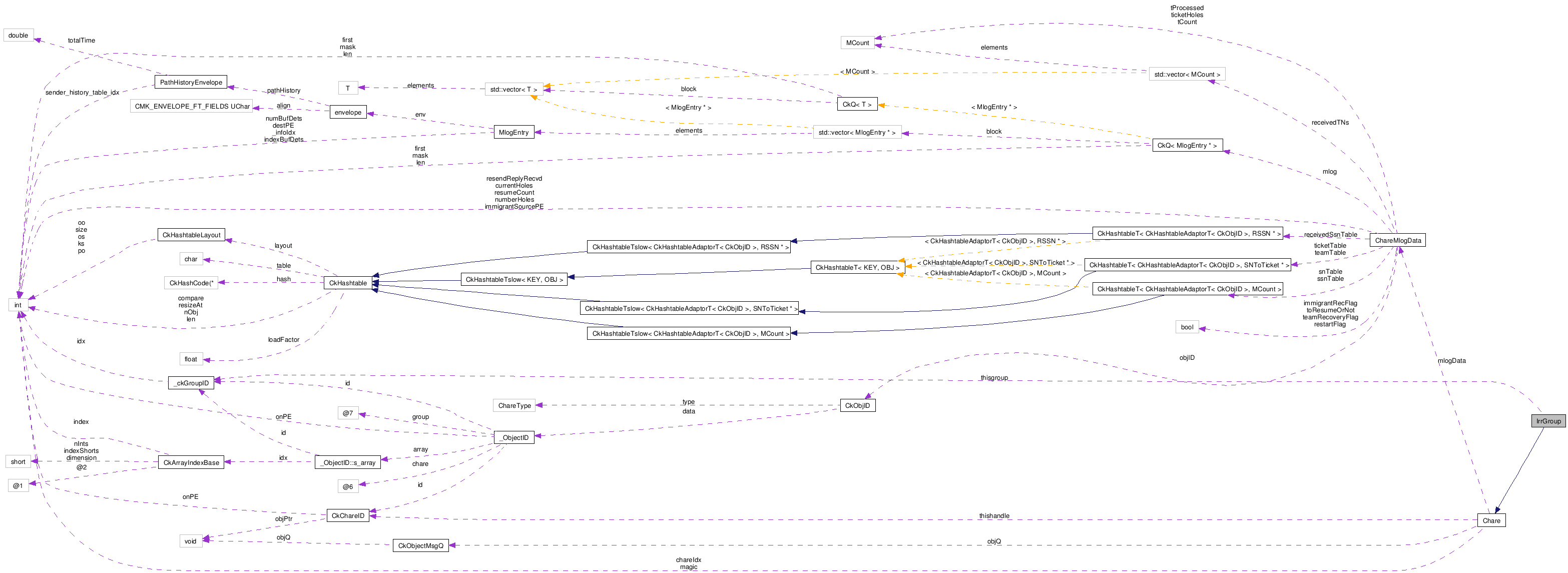Image resolution: width=1568 pixels, height=573 pixels.
Task: Select the CkArrayIndexBase node
Action: tap(191, 463)
